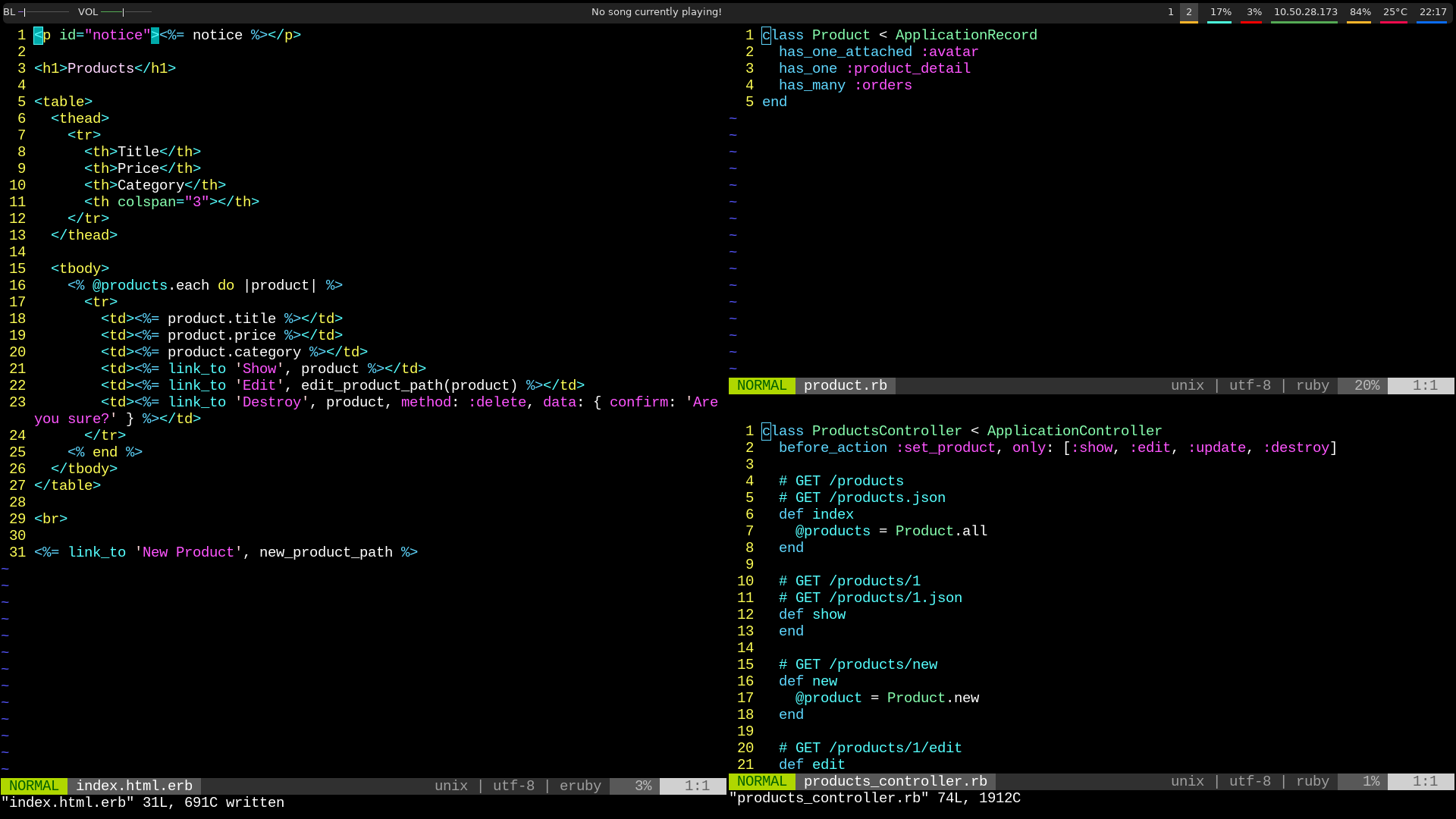Switch to workspace 1 in status bar

point(1170,12)
